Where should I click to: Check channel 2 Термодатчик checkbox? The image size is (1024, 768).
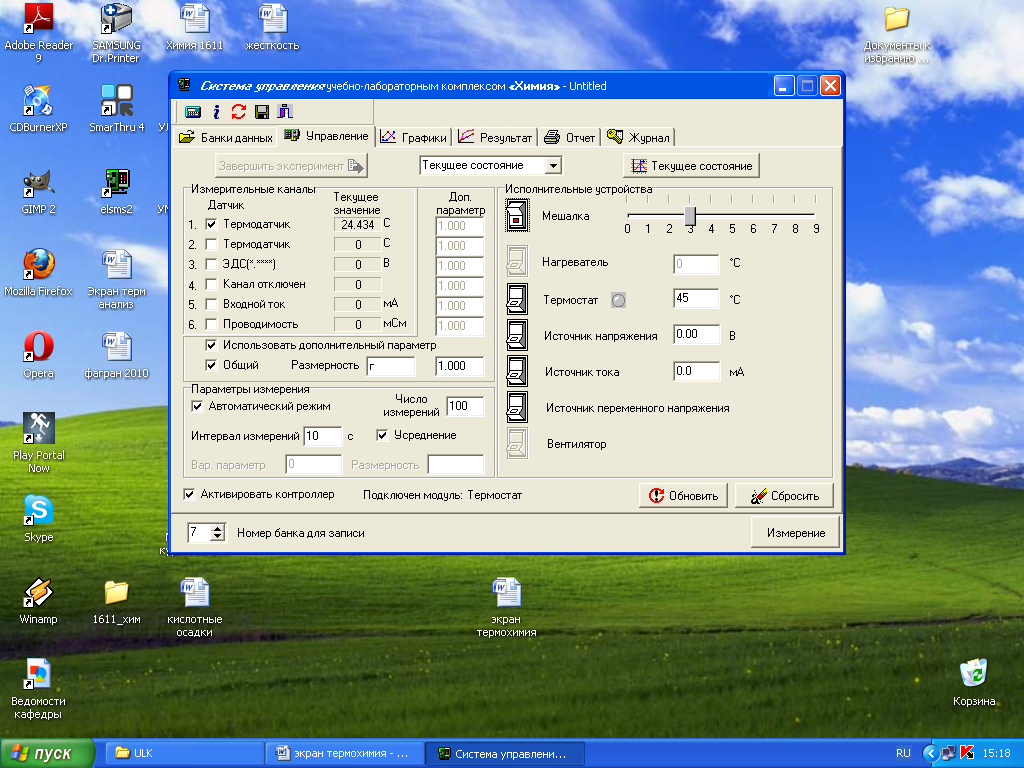point(211,244)
